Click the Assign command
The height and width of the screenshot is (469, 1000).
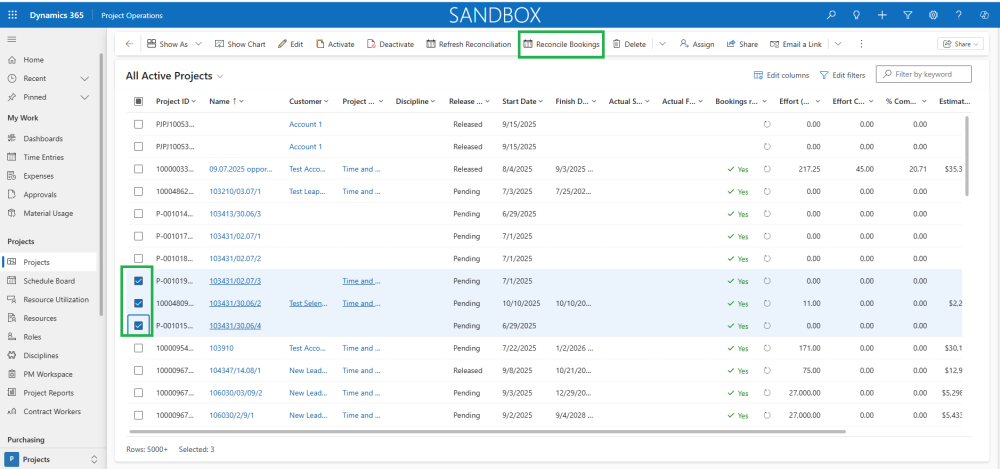[697, 44]
